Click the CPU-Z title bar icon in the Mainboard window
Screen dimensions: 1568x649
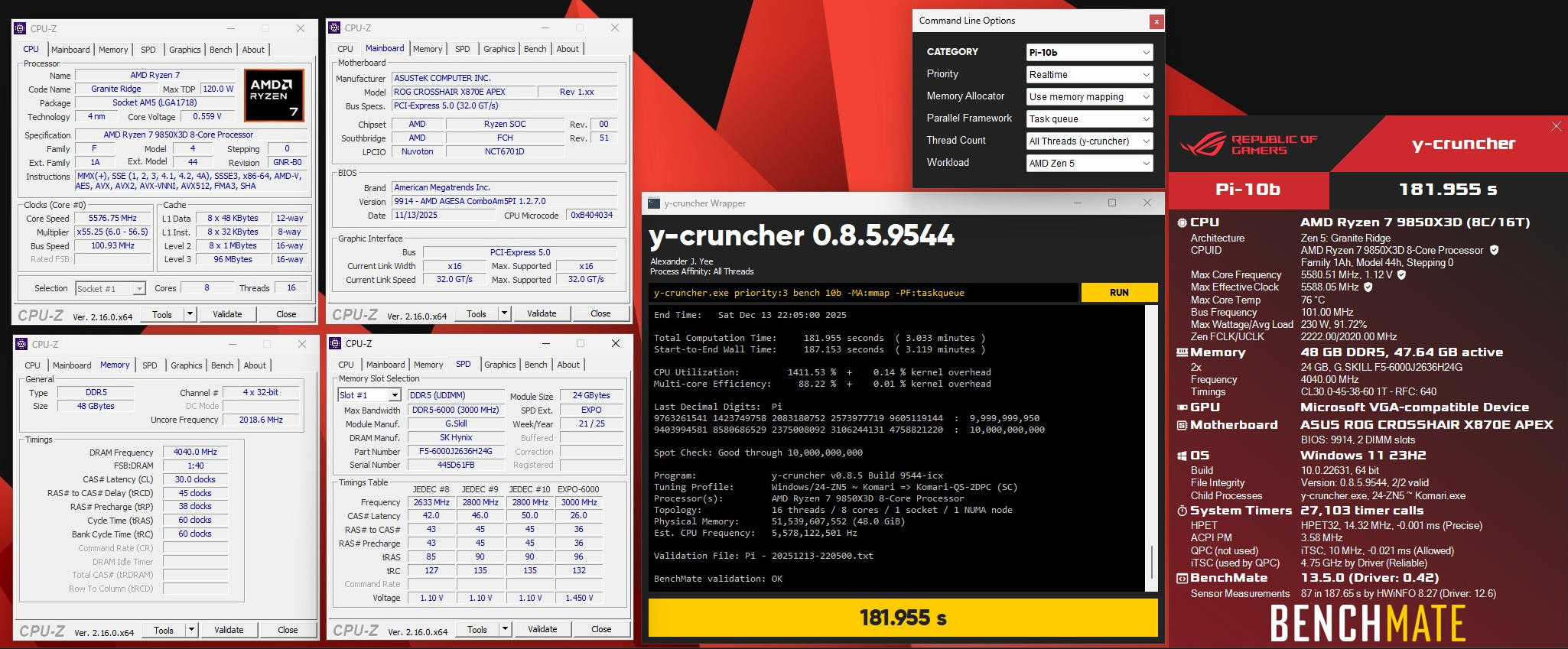click(334, 28)
